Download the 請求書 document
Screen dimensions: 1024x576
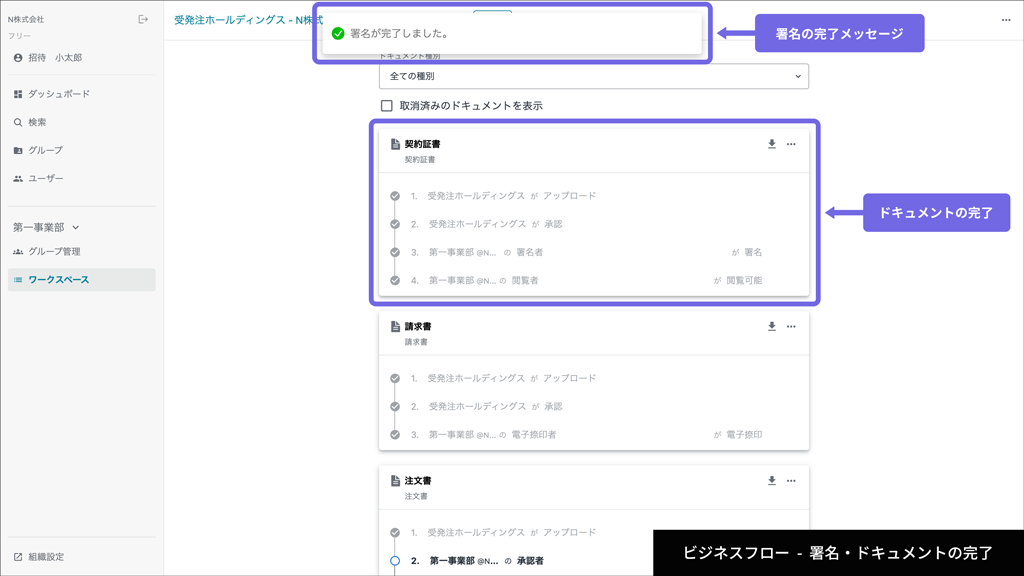coord(771,326)
